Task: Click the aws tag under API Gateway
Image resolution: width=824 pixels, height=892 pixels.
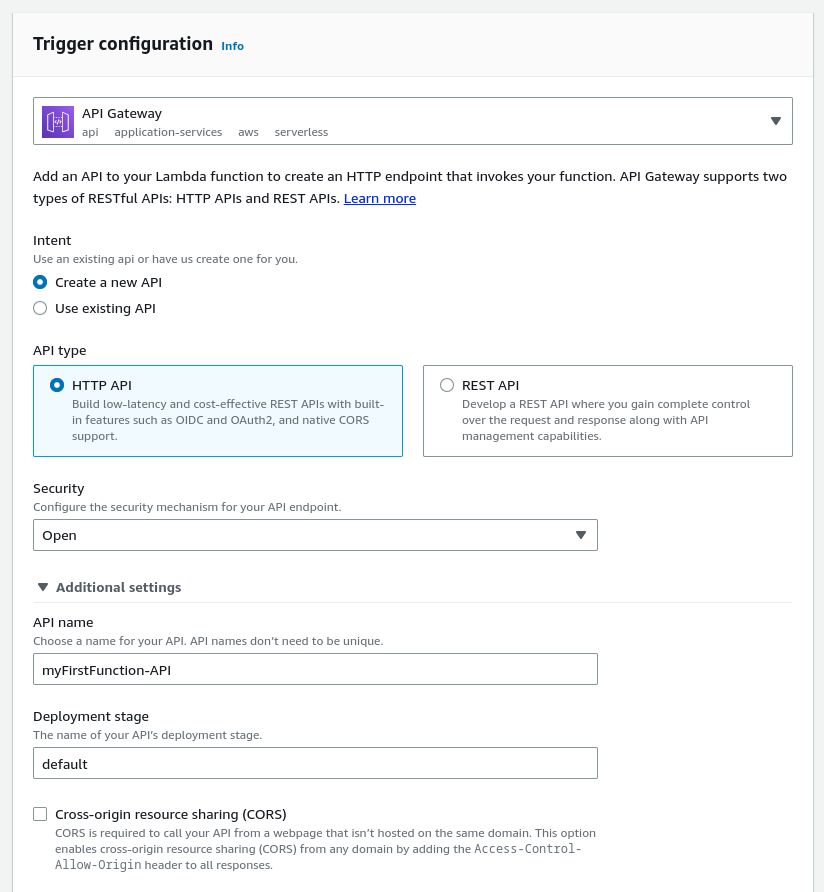Action: (248, 132)
